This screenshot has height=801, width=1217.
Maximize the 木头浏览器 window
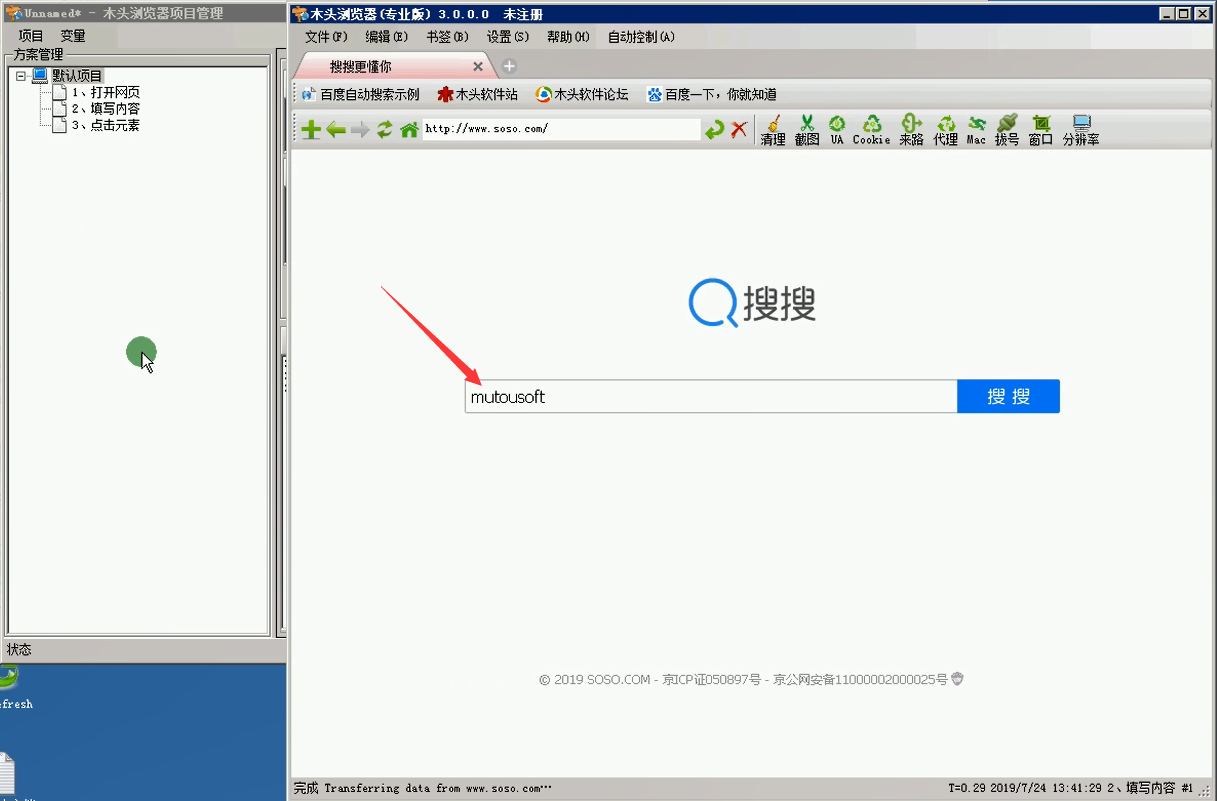[1184, 13]
